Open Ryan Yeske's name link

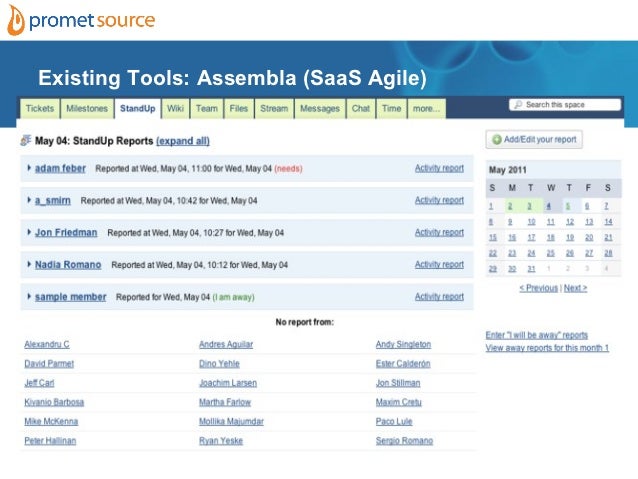click(221, 441)
